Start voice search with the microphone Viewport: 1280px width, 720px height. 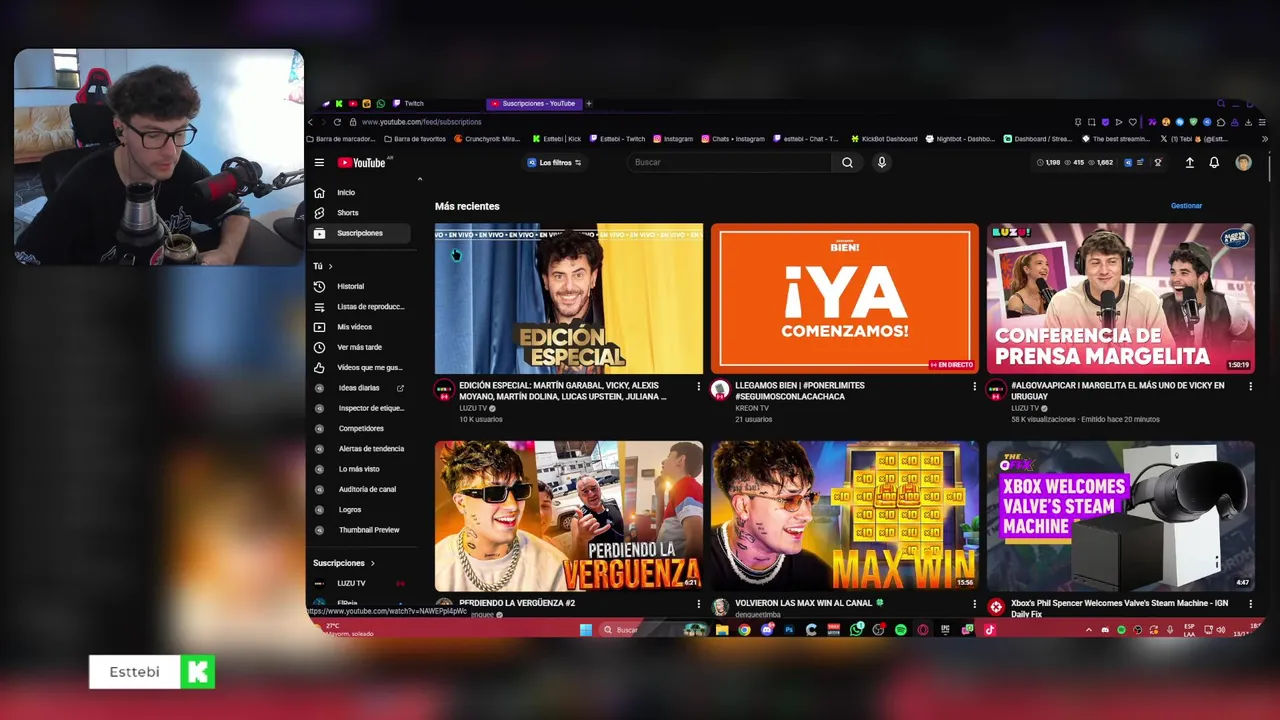[x=881, y=162]
